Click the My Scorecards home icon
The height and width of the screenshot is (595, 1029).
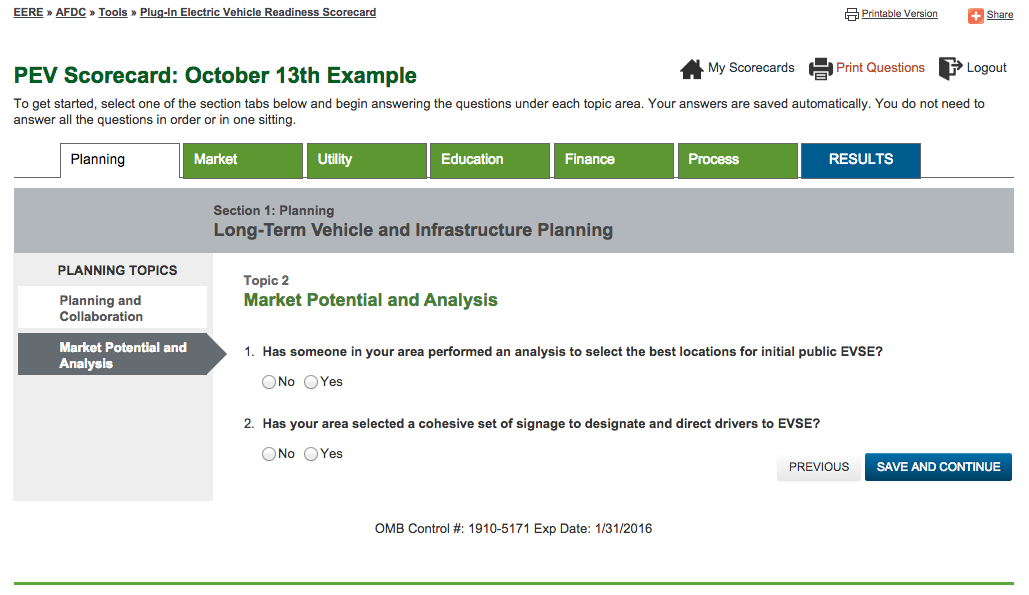[x=691, y=69]
